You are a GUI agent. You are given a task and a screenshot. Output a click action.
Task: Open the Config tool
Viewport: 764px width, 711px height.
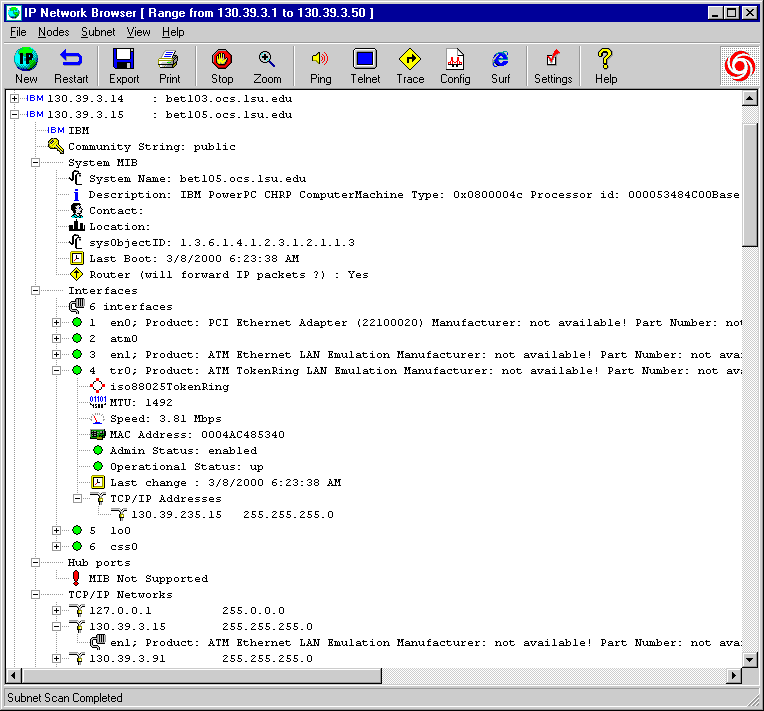pos(455,66)
